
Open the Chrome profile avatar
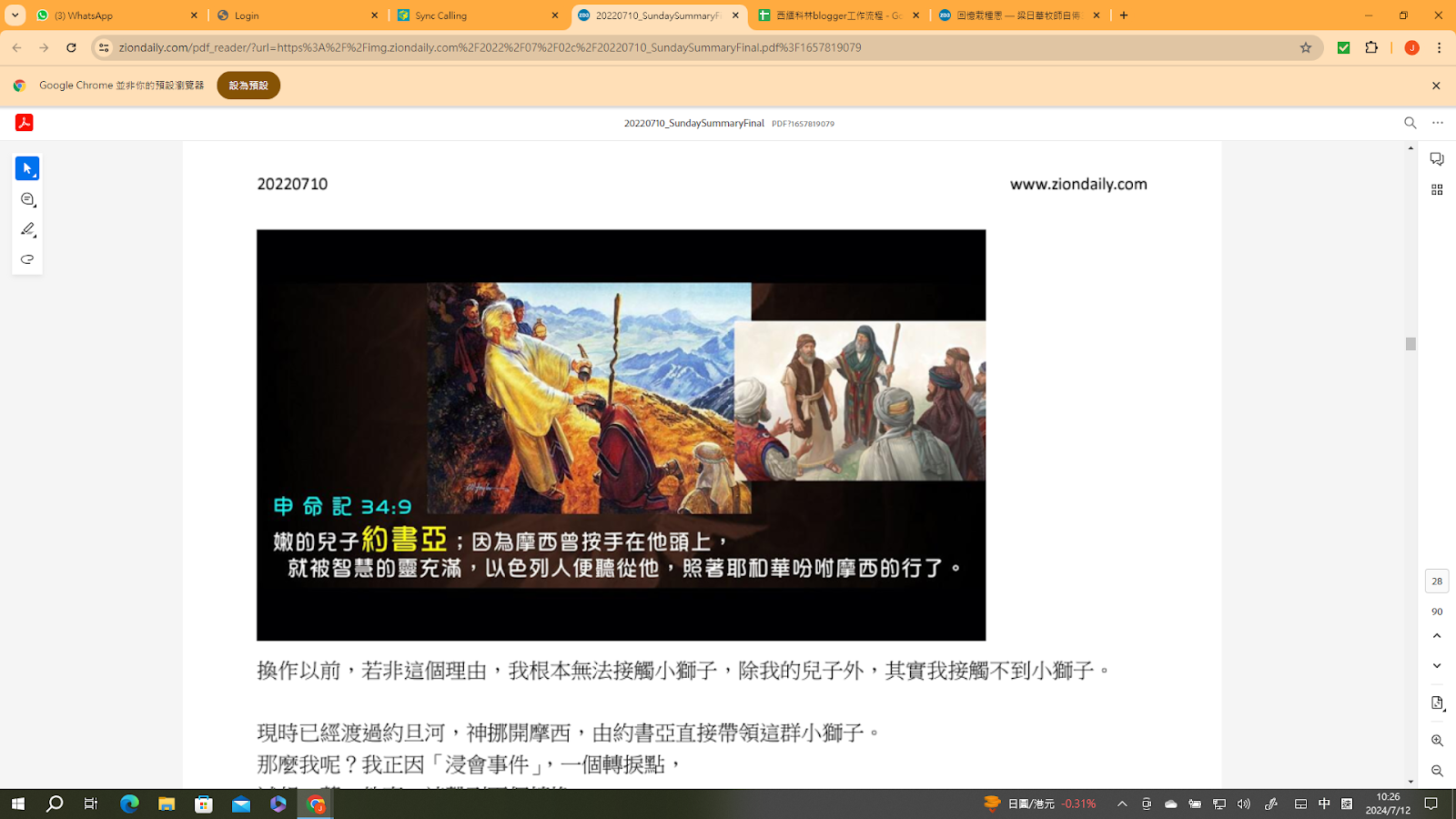(x=1411, y=47)
